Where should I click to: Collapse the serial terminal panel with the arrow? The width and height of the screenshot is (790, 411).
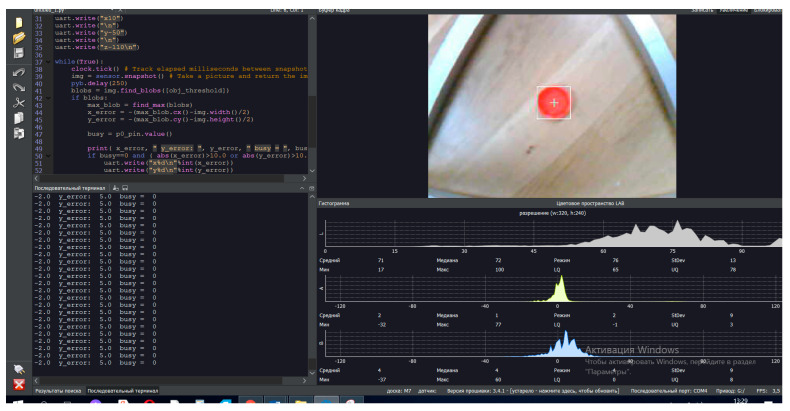[x=302, y=188]
